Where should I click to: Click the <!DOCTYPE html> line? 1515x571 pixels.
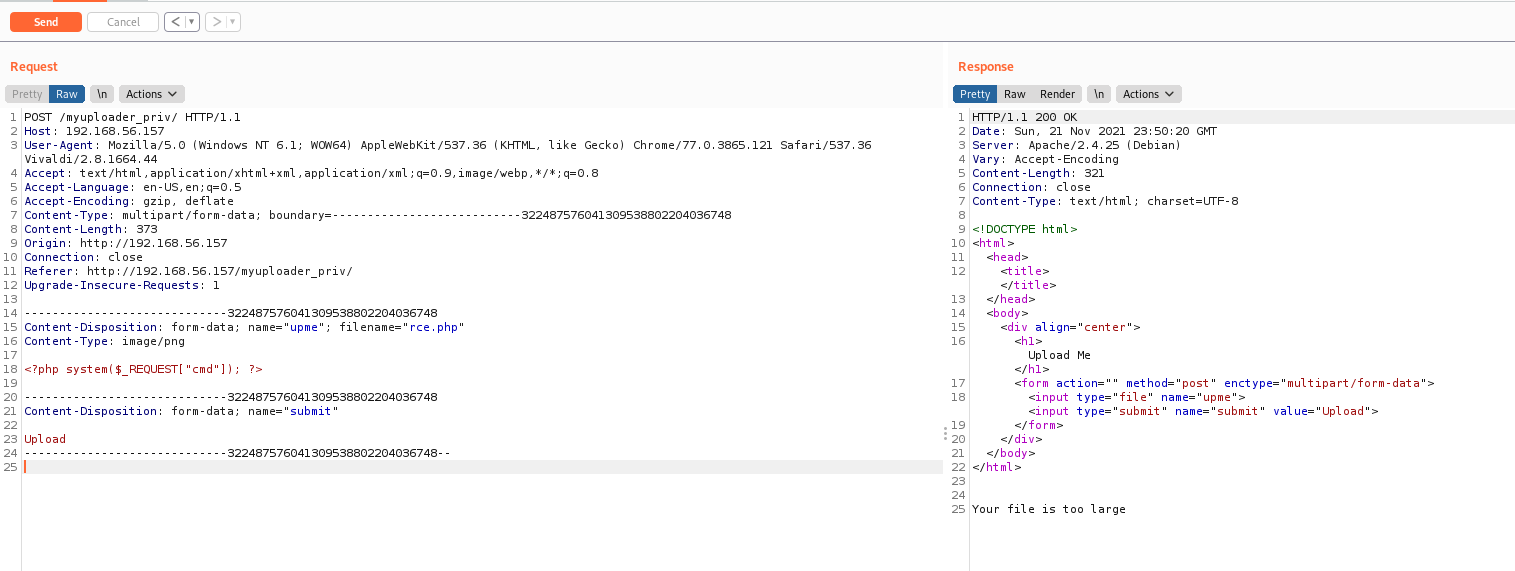[1025, 229]
